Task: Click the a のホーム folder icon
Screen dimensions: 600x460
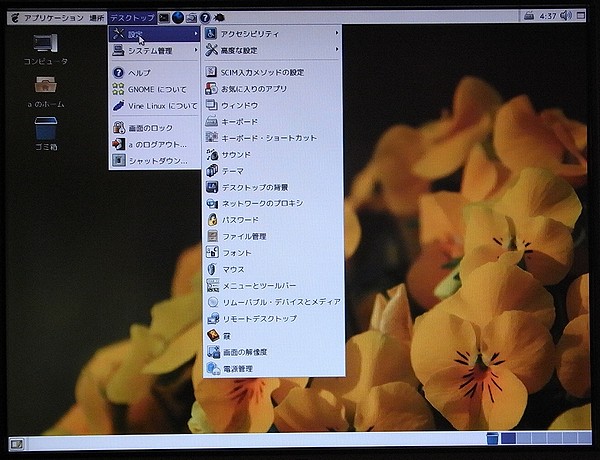Action: [x=46, y=92]
